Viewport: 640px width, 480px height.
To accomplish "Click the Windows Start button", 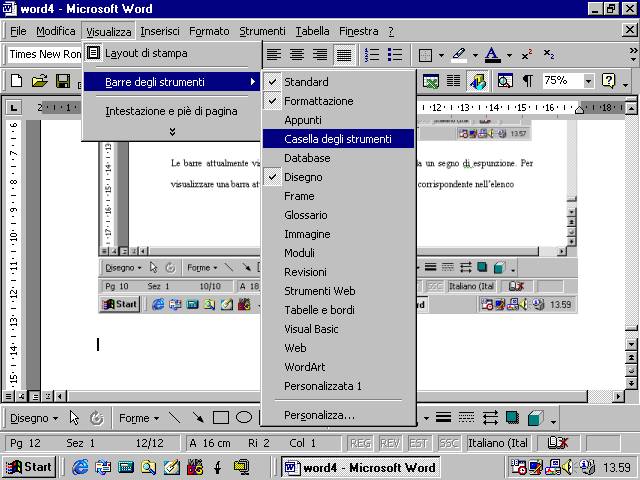I will 29,467.
